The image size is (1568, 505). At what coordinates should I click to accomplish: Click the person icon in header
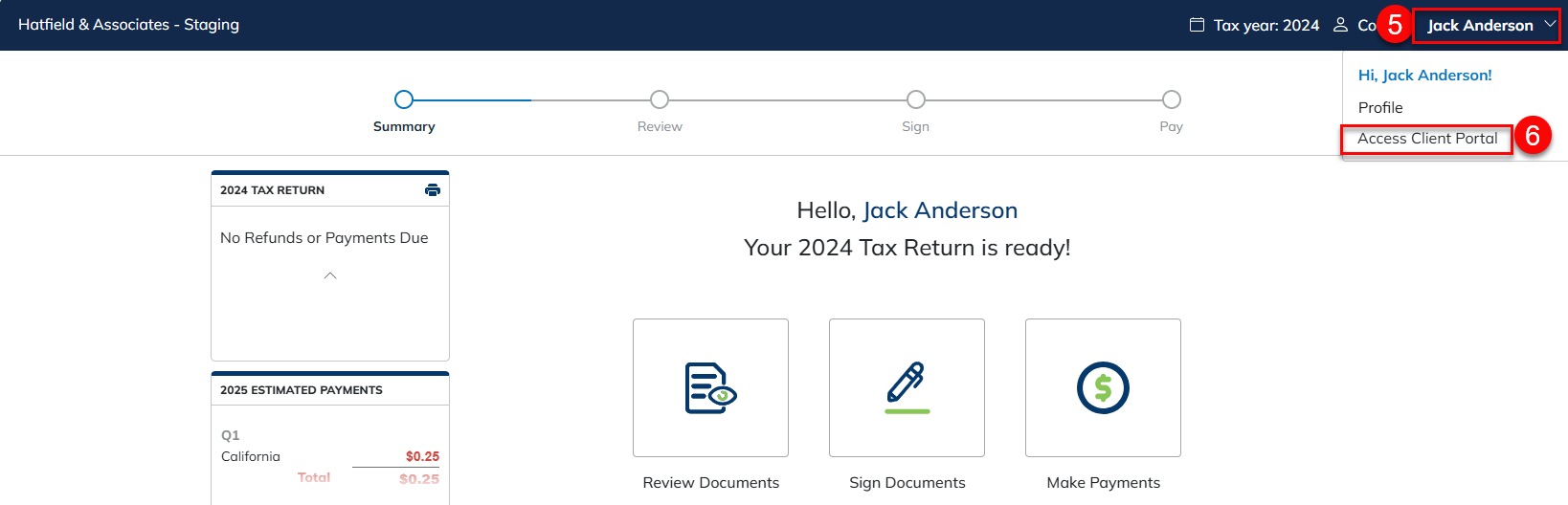(1340, 25)
